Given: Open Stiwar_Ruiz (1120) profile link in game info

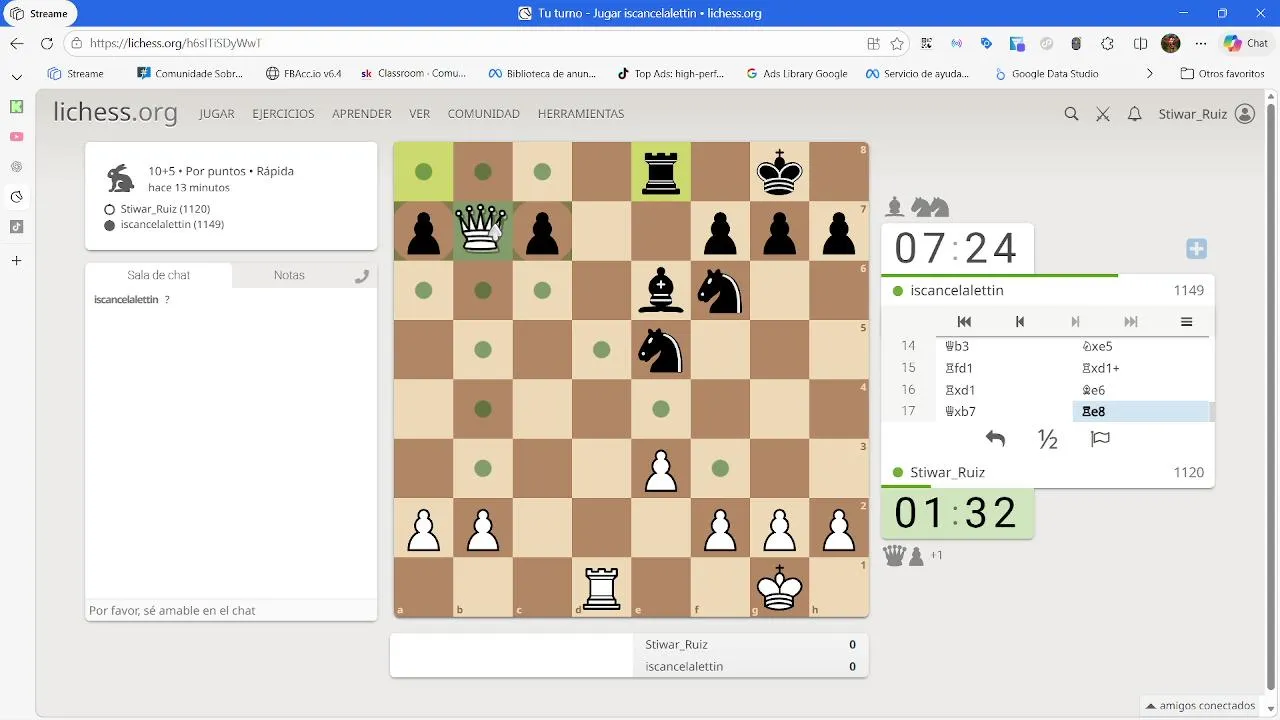Looking at the screenshot, I should [x=165, y=209].
